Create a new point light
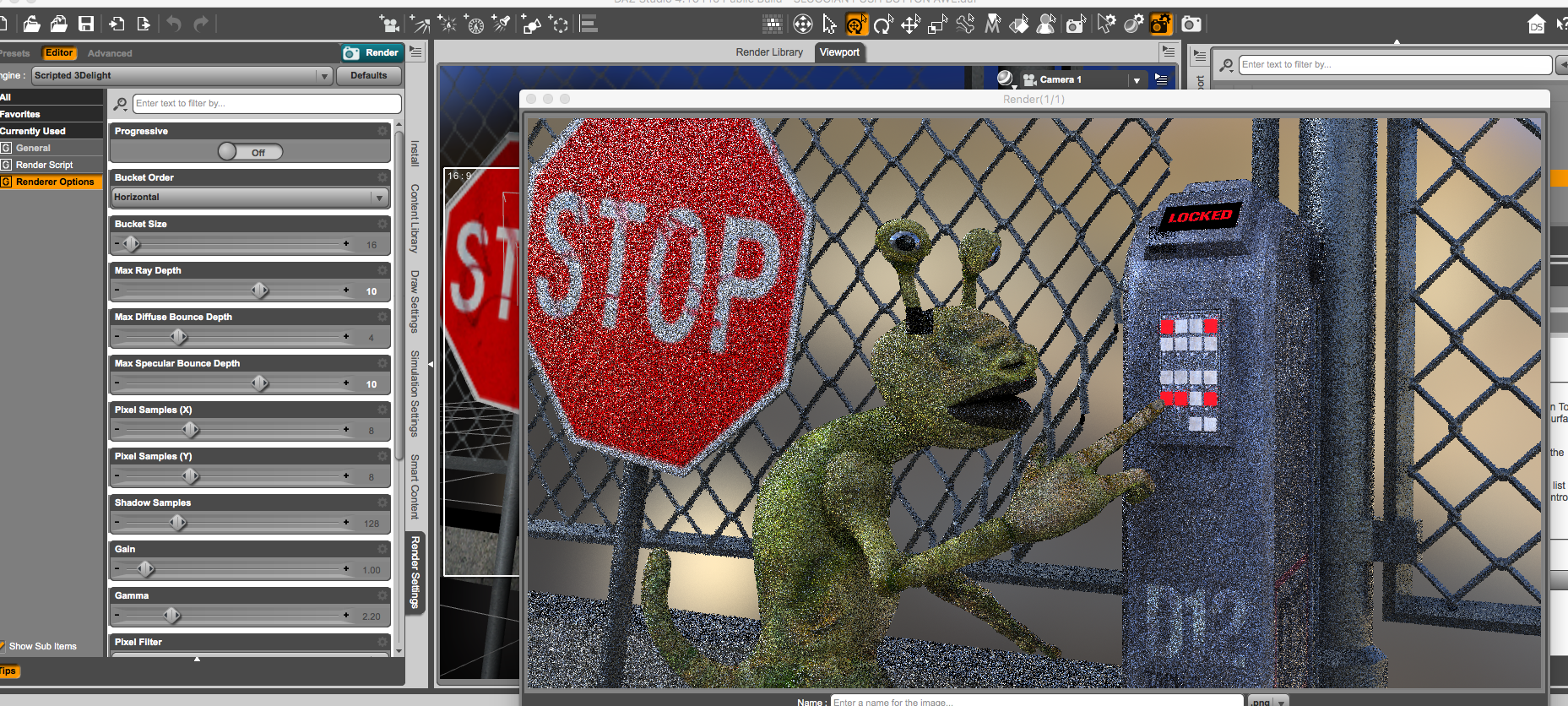 tap(447, 24)
